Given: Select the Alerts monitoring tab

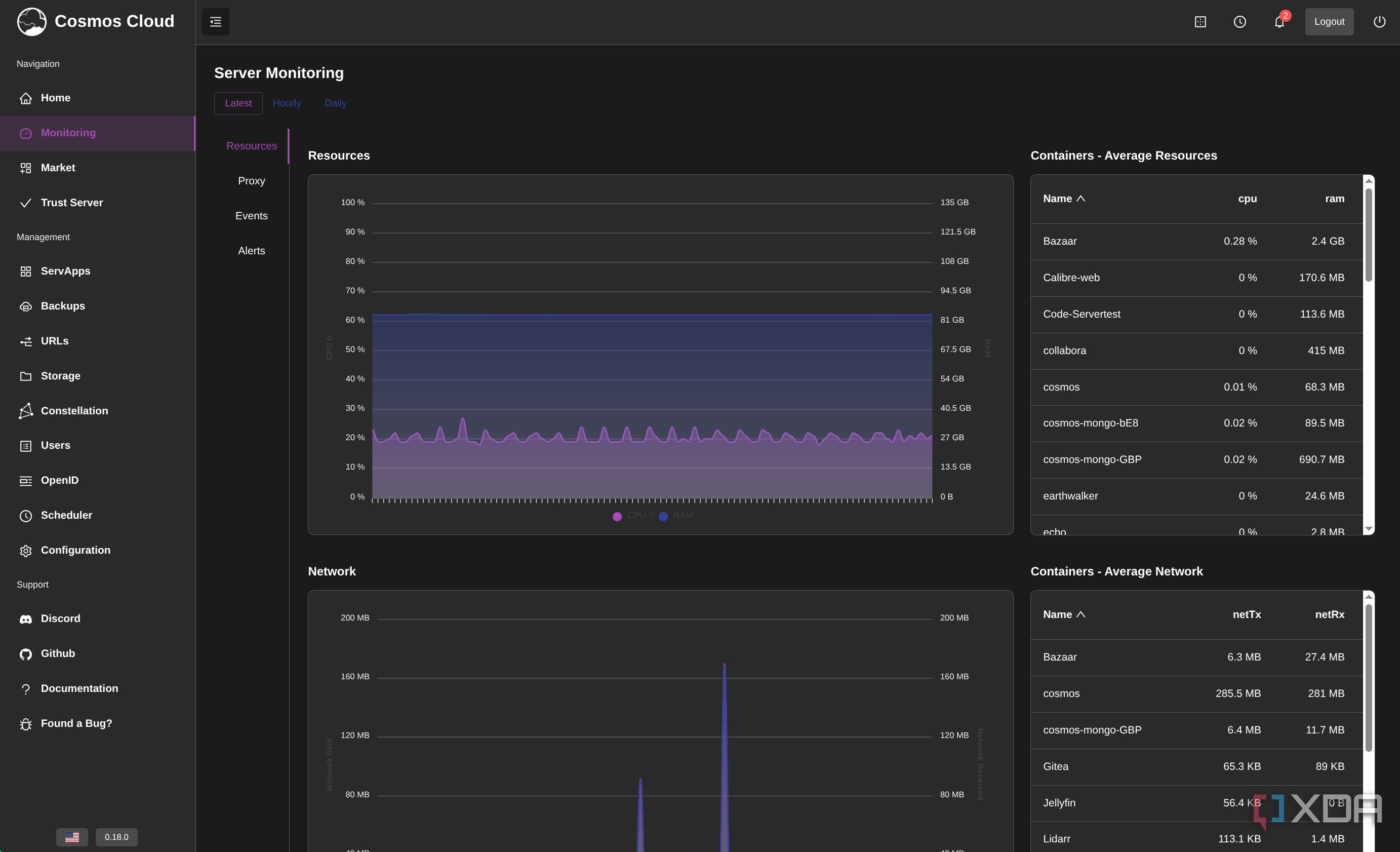Looking at the screenshot, I should tap(251, 251).
